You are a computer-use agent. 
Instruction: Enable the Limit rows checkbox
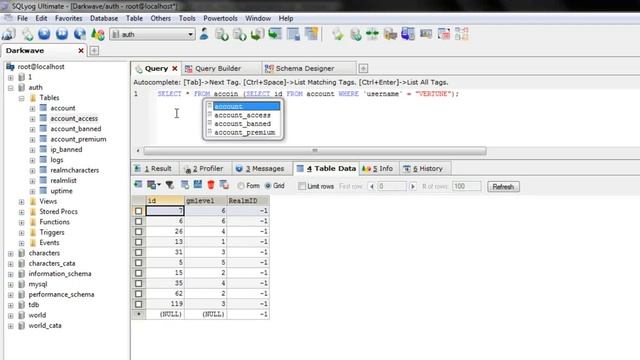[x=302, y=186]
